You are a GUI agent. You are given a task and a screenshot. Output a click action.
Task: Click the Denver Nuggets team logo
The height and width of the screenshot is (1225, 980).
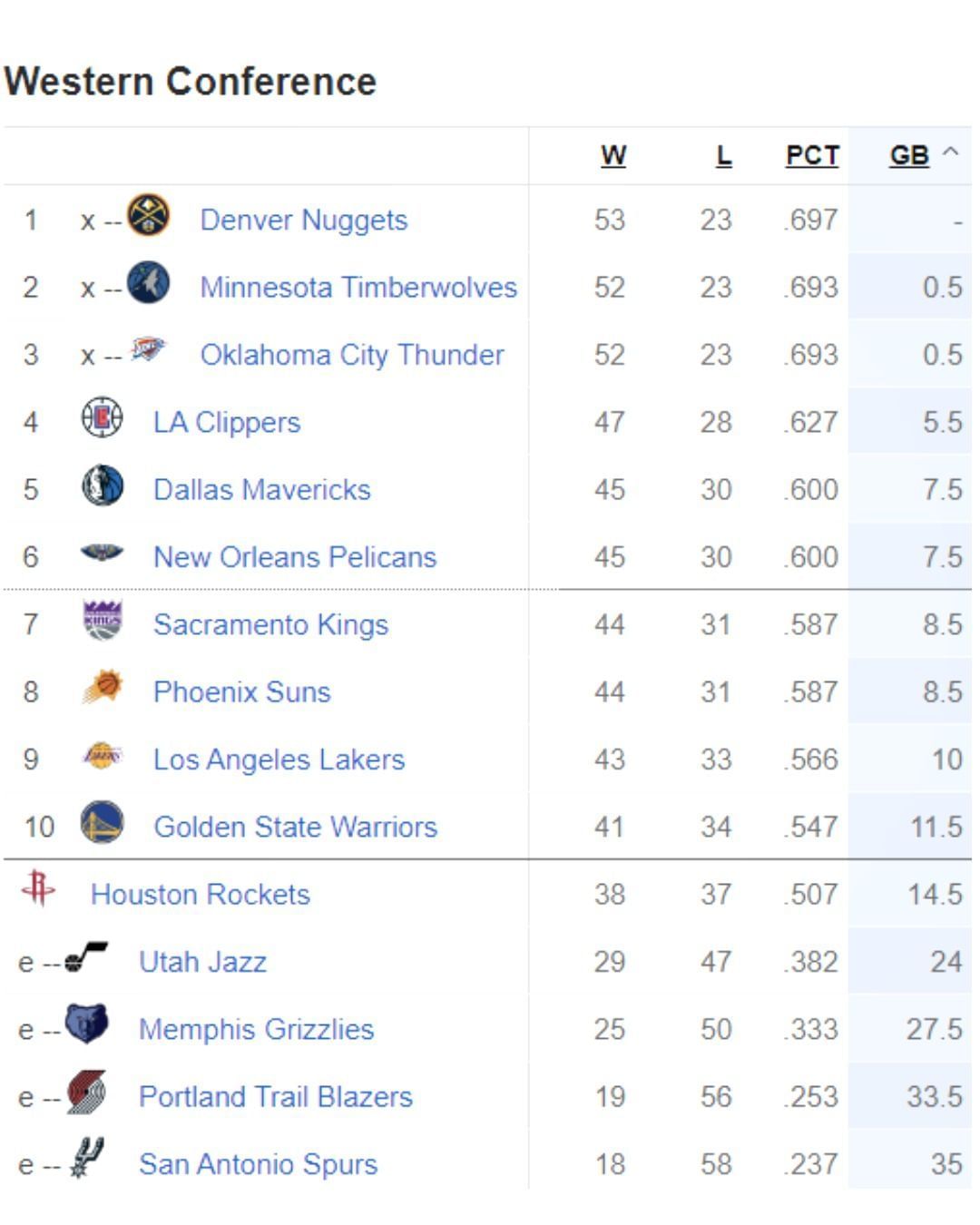[x=149, y=216]
